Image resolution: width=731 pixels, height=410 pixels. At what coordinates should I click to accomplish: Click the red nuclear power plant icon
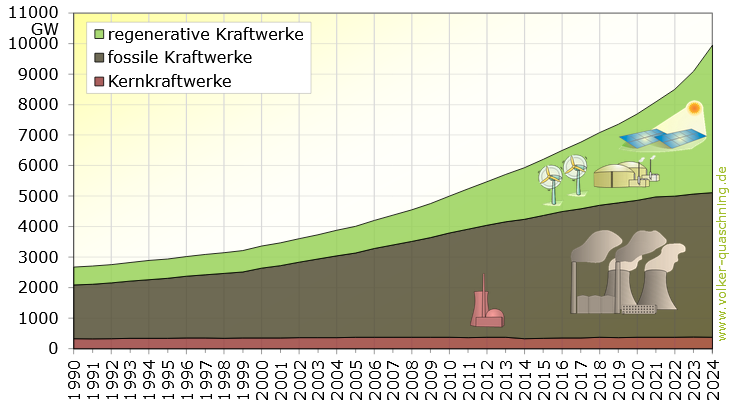point(487,309)
